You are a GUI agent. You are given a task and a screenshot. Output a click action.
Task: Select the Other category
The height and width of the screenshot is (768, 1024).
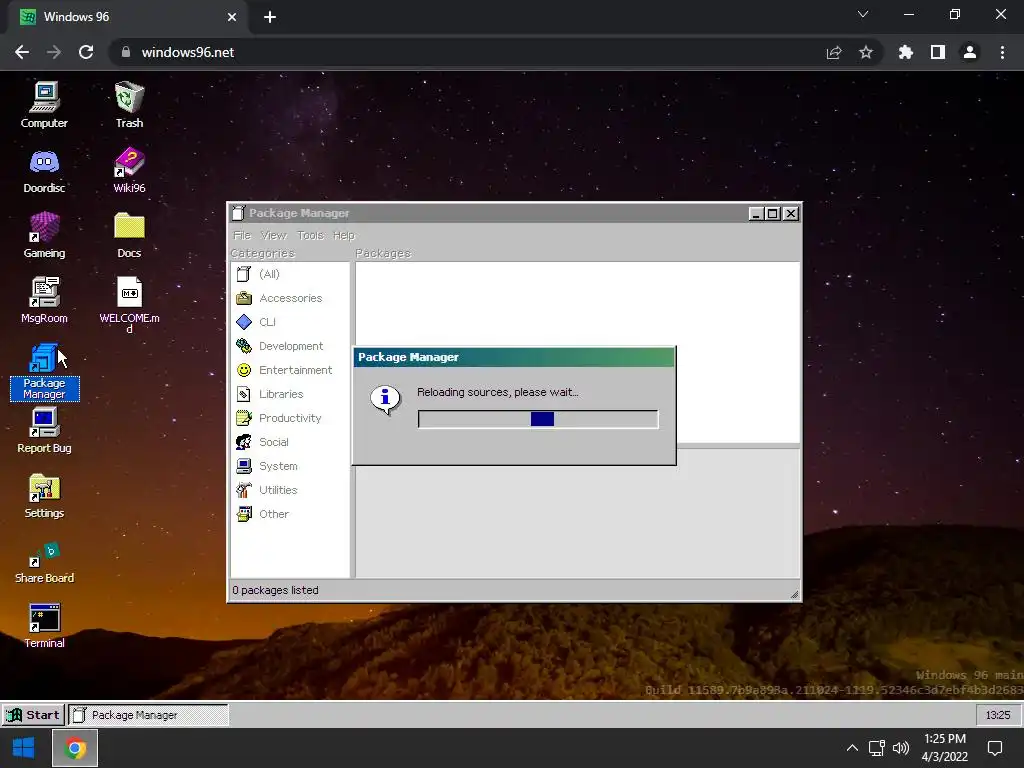(290, 514)
